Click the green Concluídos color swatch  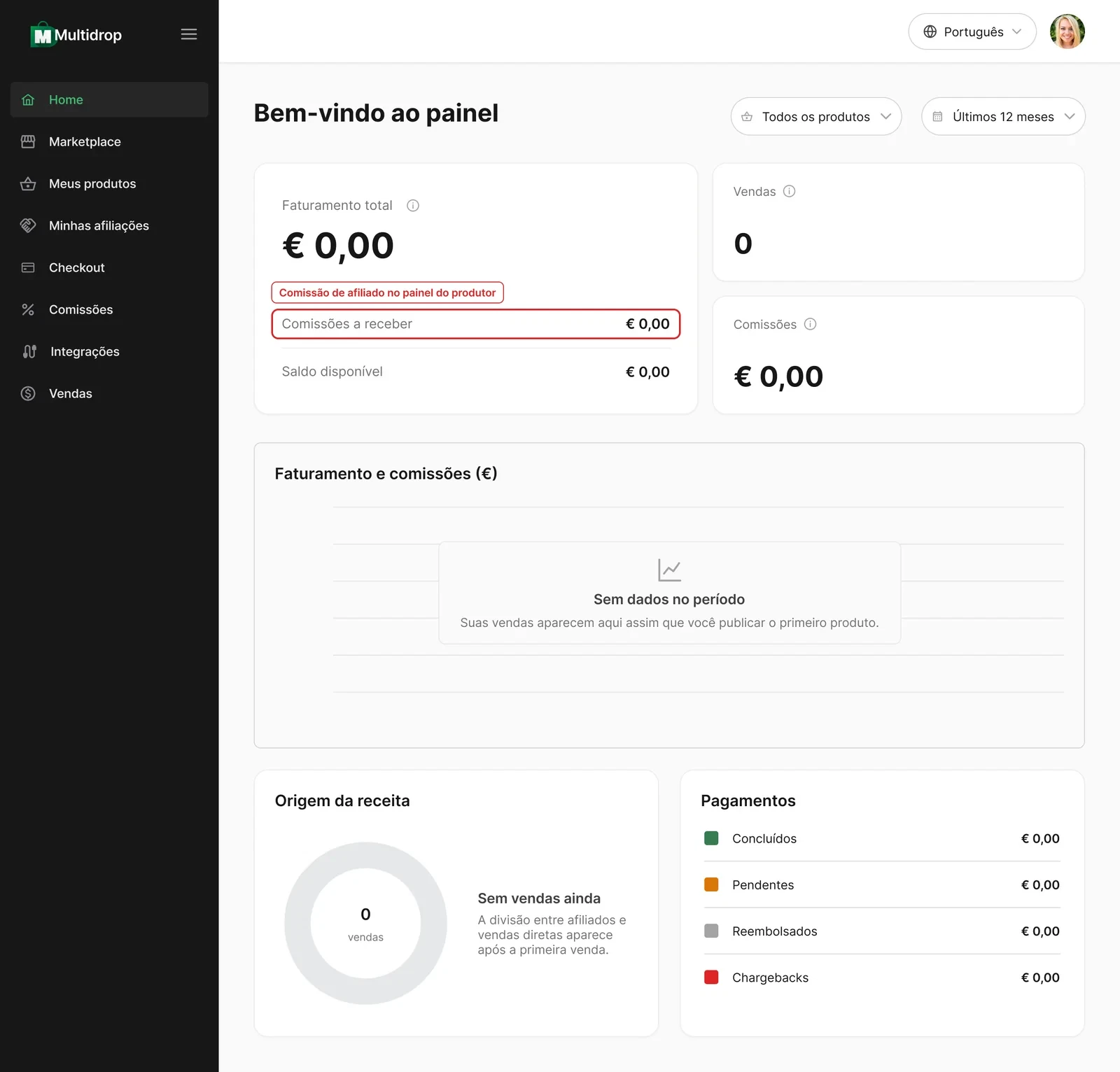(711, 838)
